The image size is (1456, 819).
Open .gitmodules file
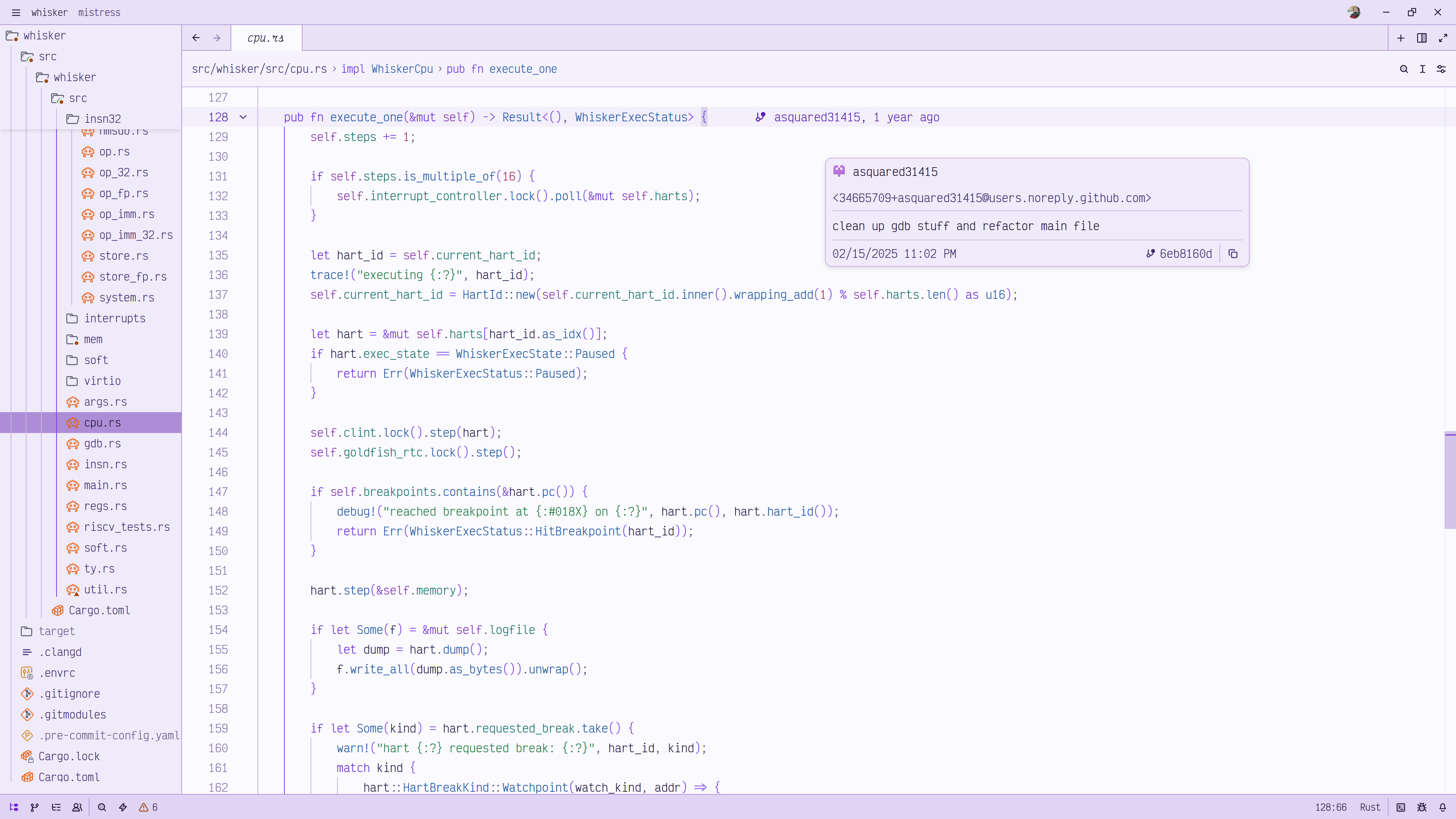coord(91,714)
